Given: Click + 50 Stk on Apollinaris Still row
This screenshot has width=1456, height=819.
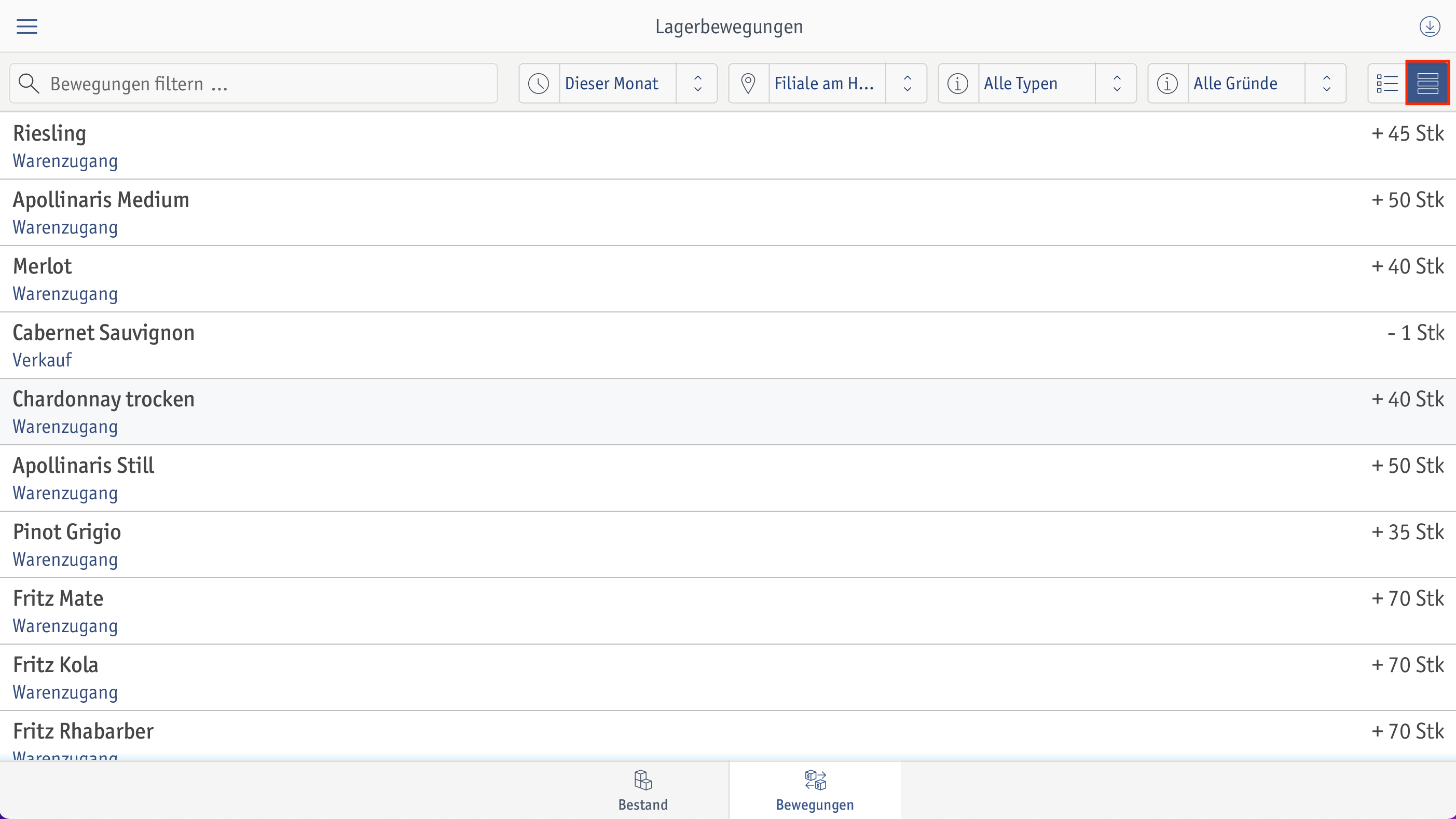Looking at the screenshot, I should (1407, 466).
